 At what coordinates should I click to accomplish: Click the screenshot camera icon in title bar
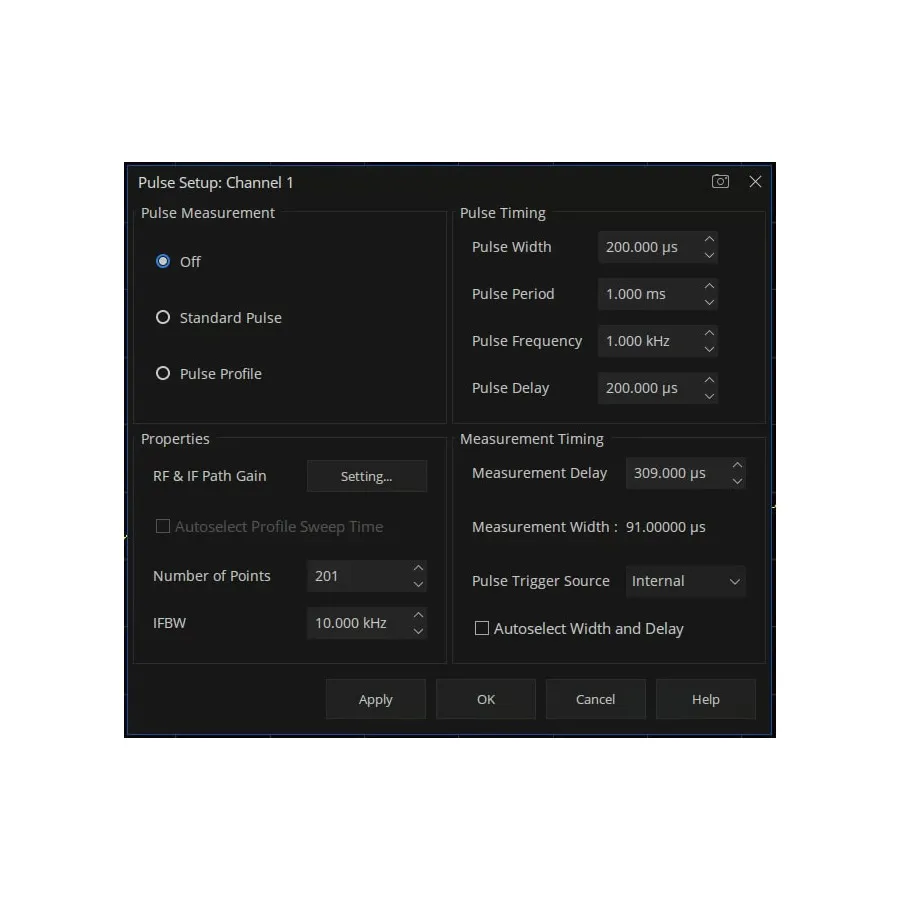720,181
